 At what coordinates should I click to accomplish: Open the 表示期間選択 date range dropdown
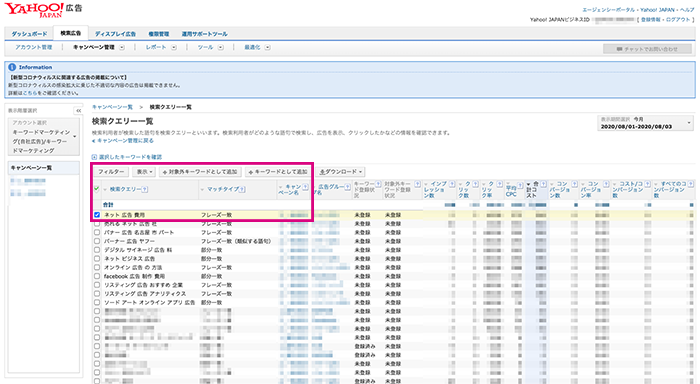point(646,123)
